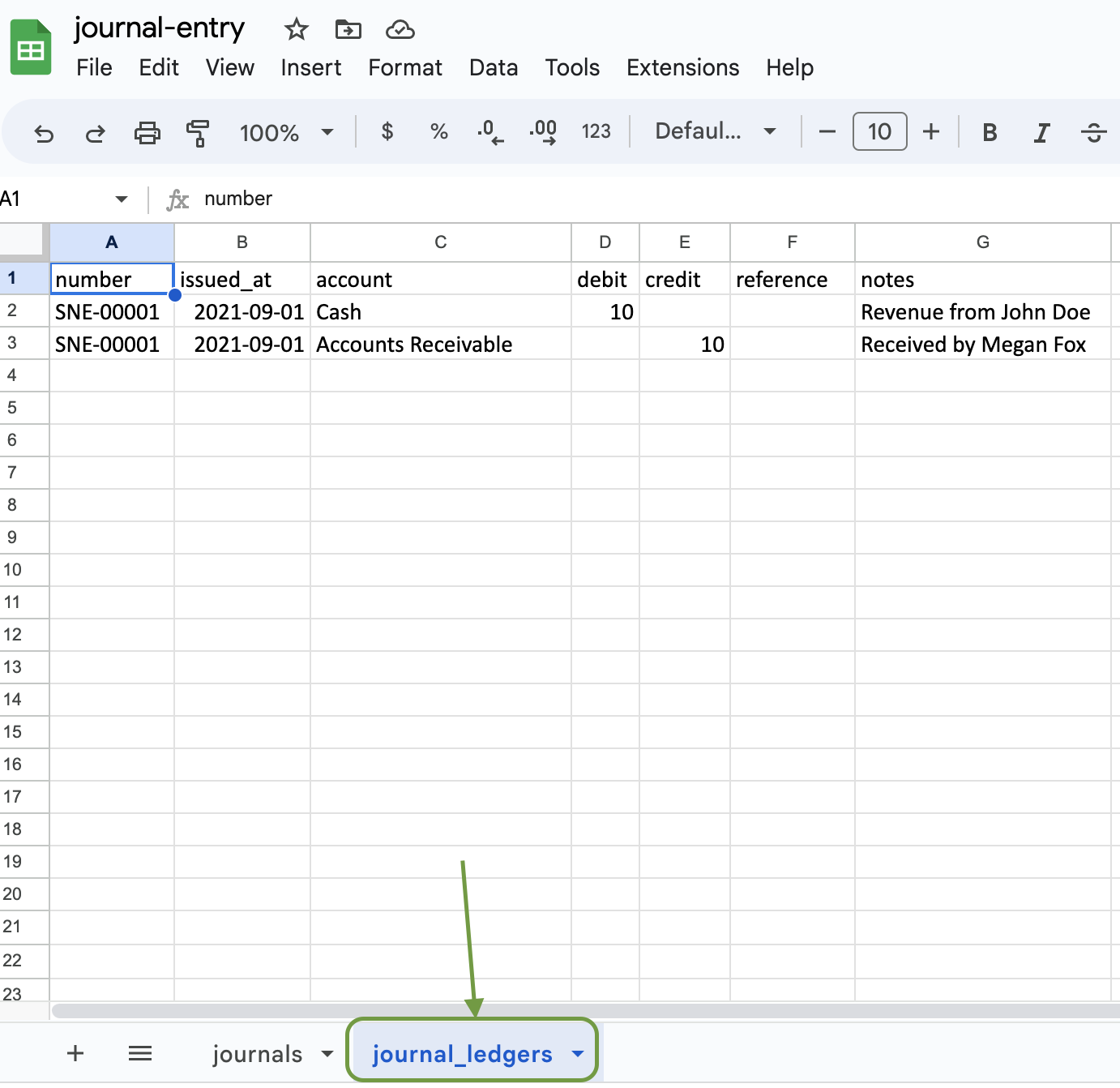Open the Format menu
1120x1088 pixels.
coord(404,67)
